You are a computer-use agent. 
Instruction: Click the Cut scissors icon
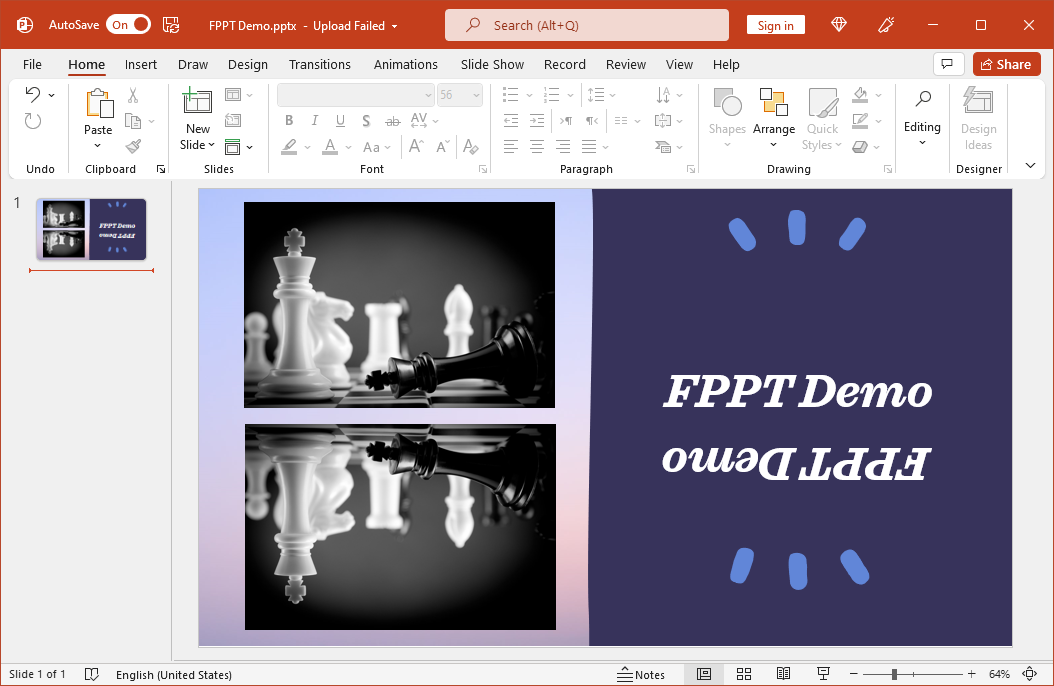[x=133, y=96]
